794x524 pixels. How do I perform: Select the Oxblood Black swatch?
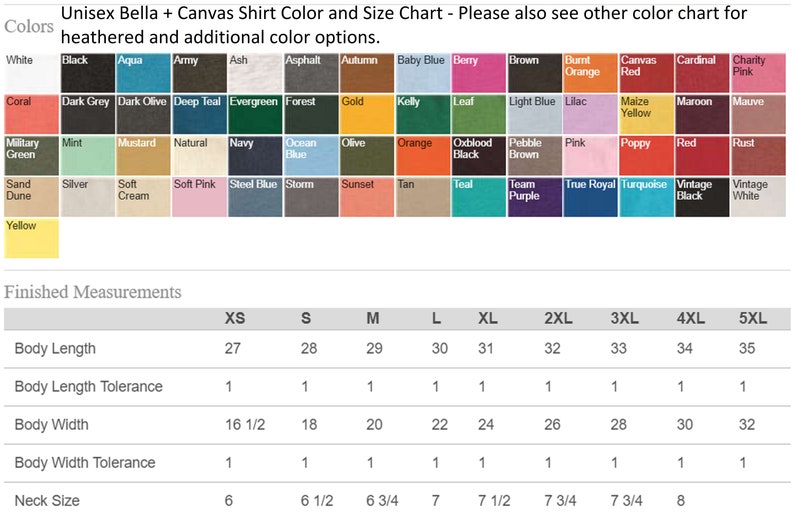point(479,156)
